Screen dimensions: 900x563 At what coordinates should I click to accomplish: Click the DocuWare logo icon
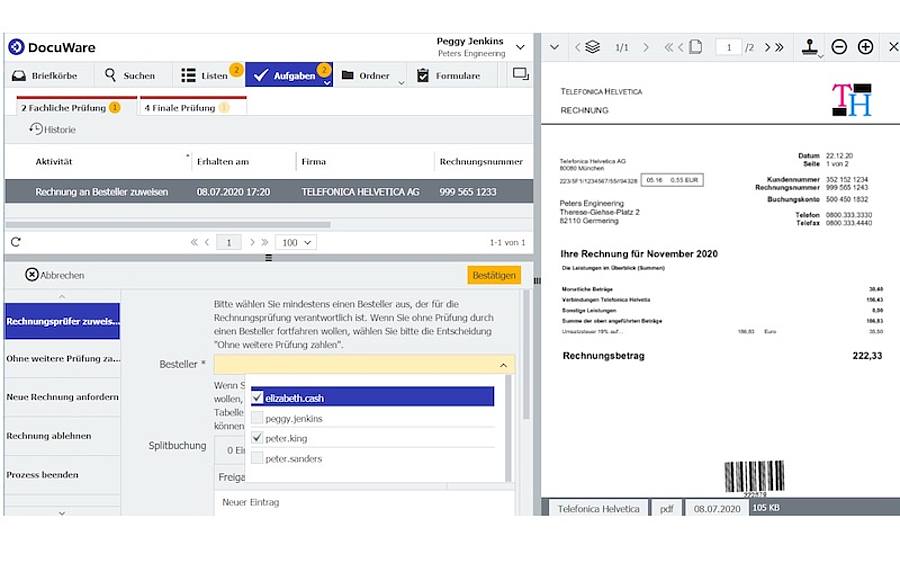pos(17,46)
